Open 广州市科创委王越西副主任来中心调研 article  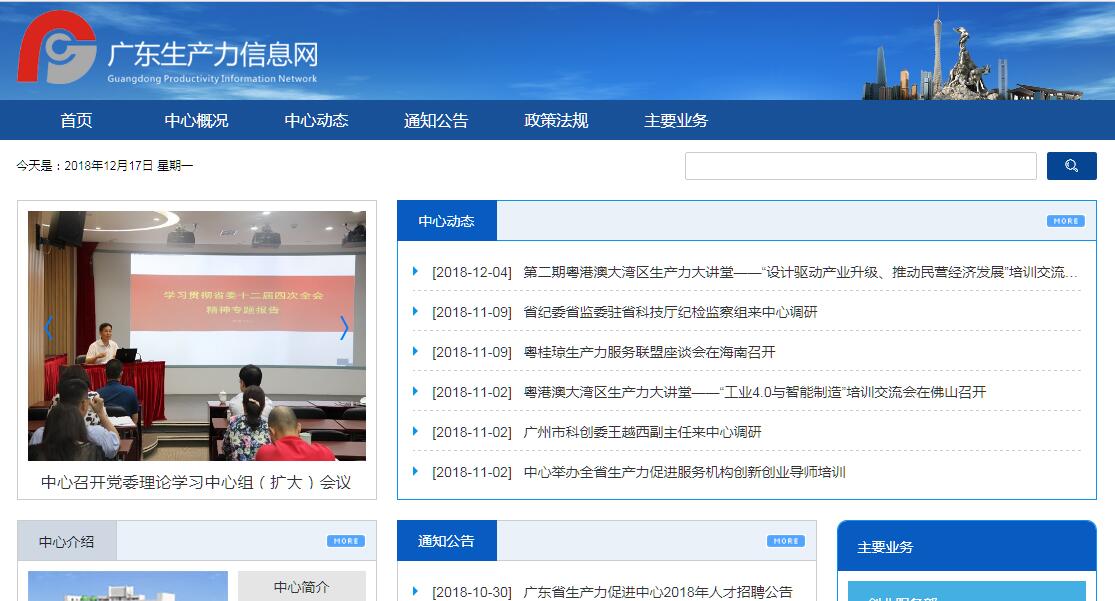point(642,432)
